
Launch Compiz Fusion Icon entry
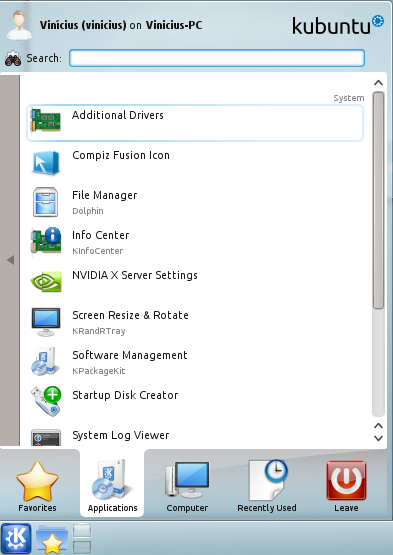(195, 162)
